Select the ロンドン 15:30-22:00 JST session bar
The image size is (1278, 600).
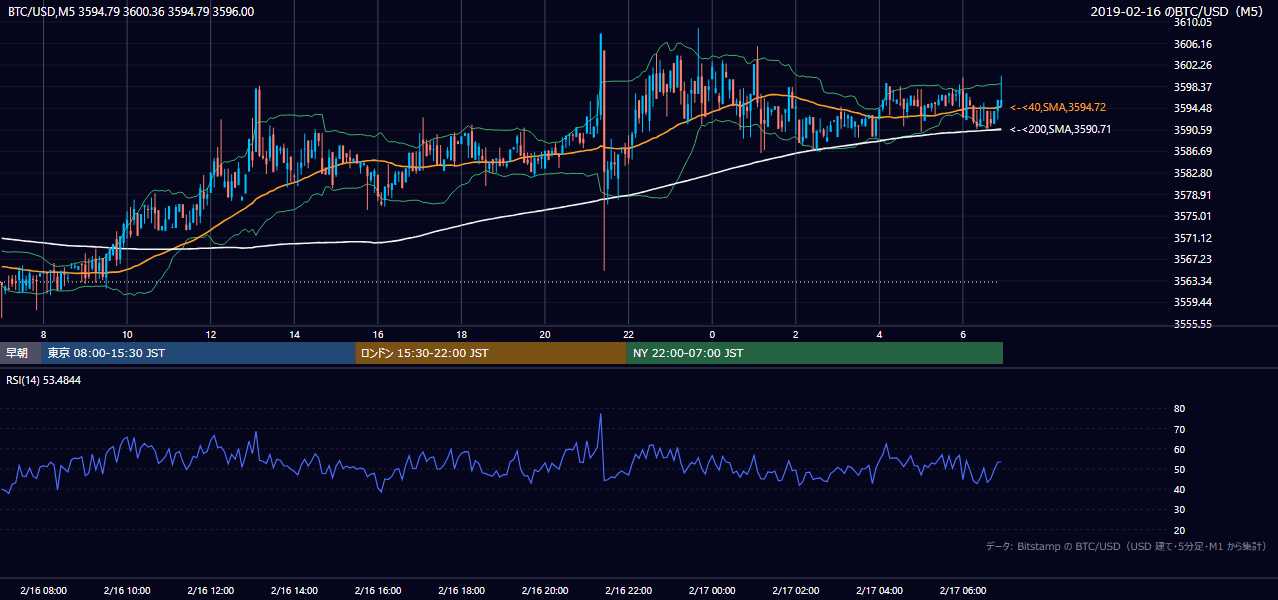491,353
